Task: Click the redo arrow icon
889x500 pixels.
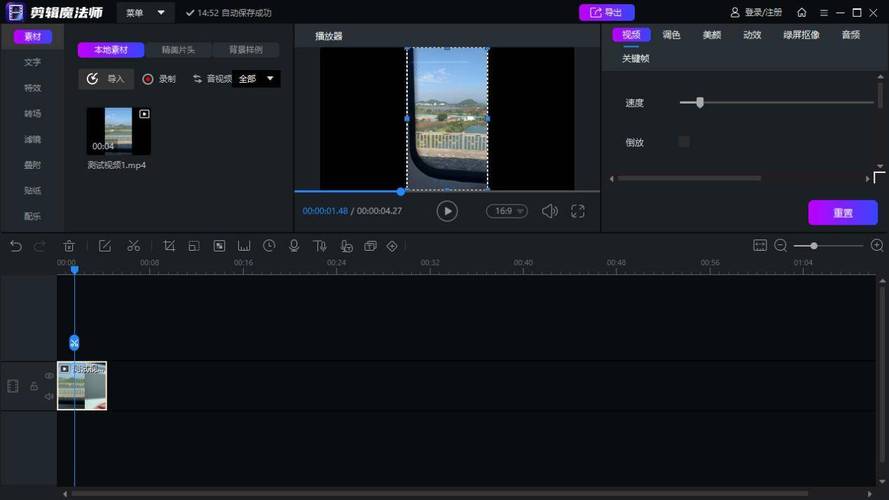Action: (x=40, y=246)
